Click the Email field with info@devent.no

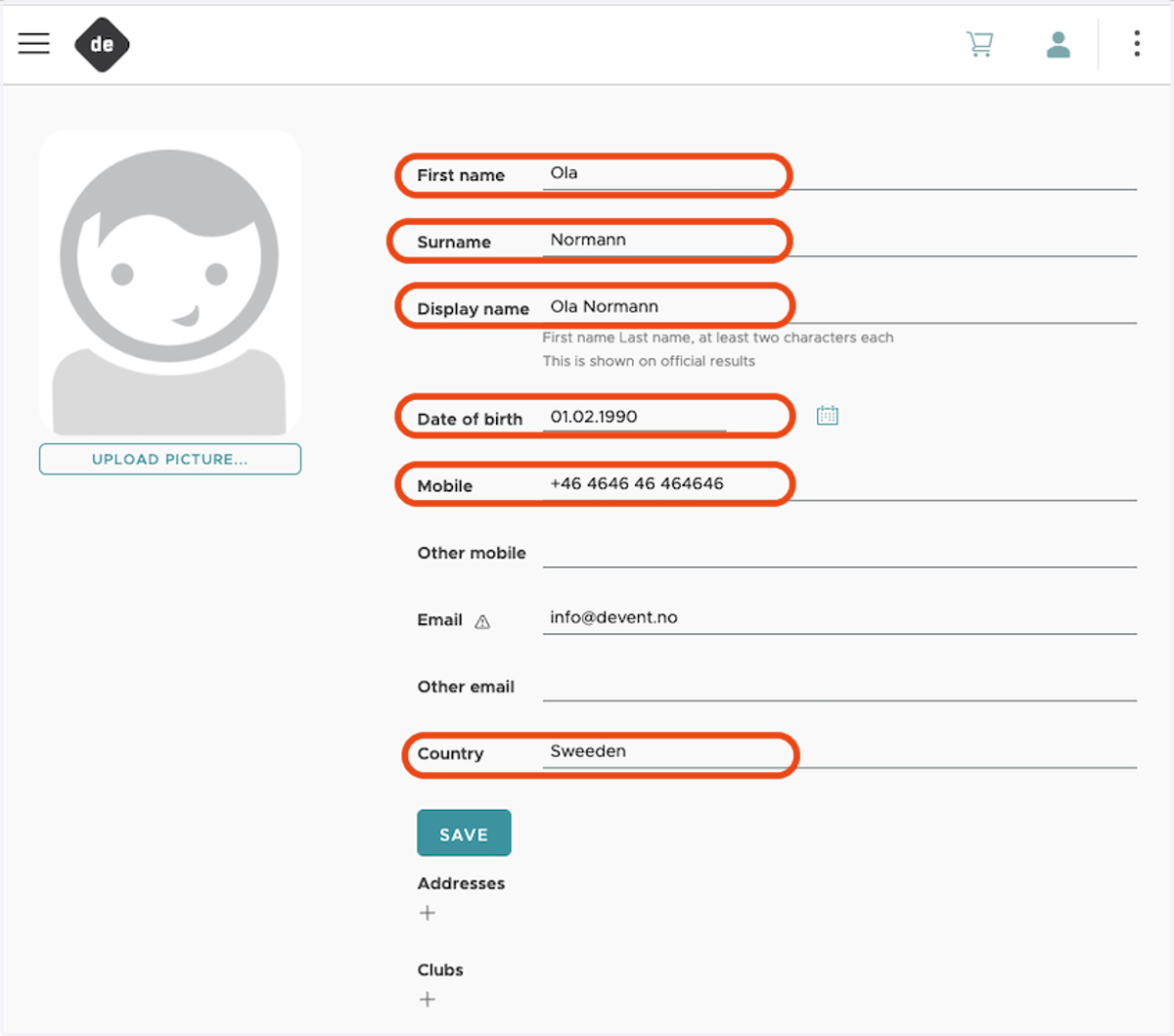[x=839, y=618]
